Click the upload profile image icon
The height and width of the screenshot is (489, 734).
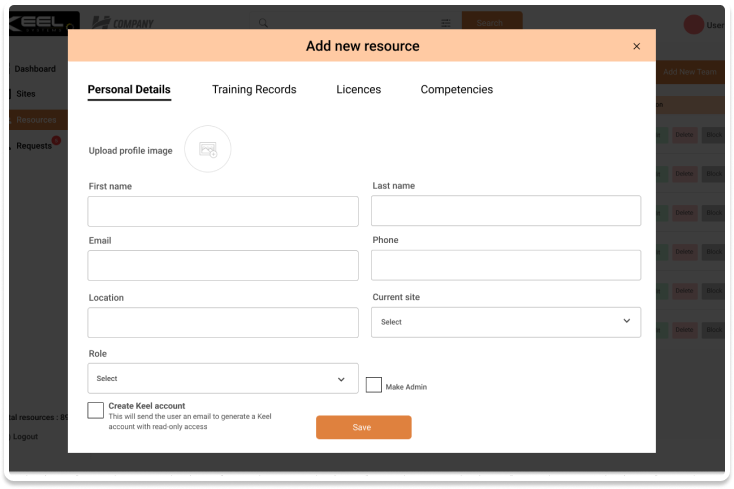pyautogui.click(x=207, y=149)
